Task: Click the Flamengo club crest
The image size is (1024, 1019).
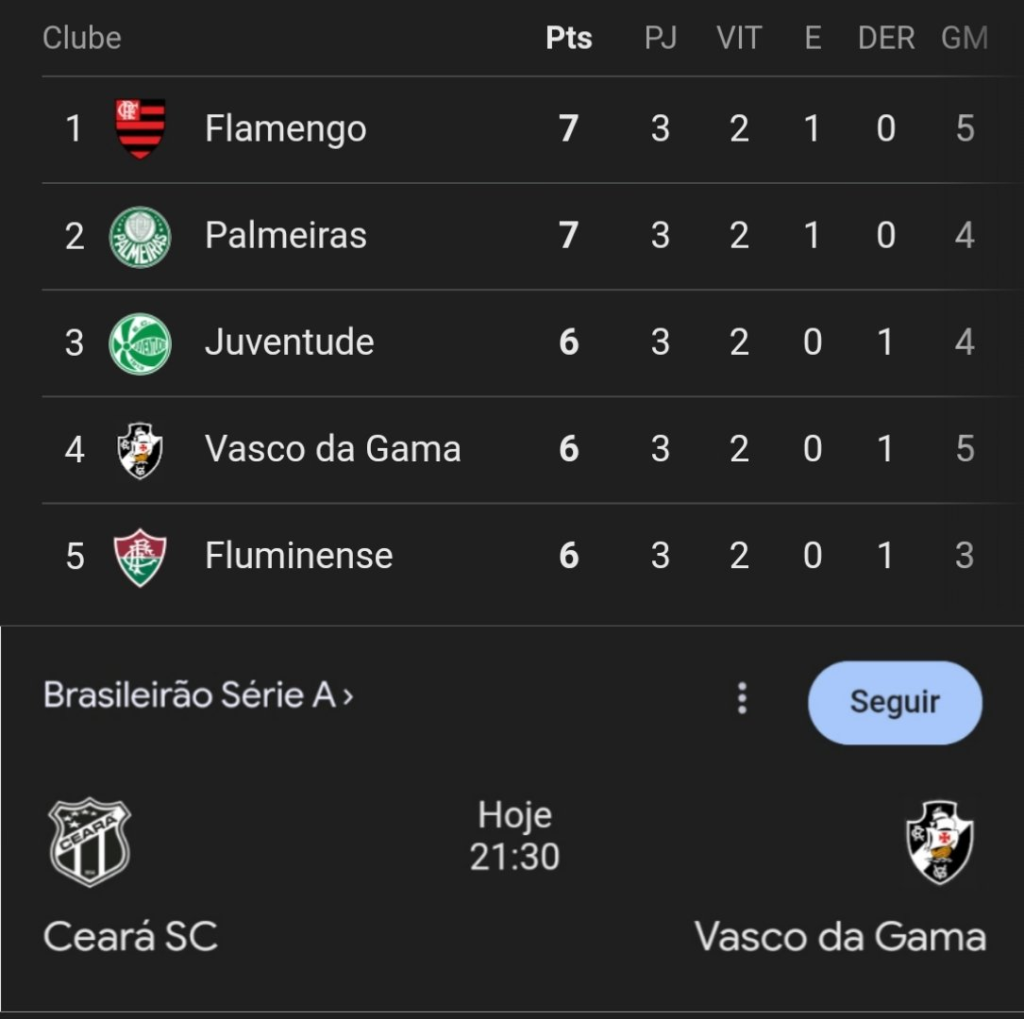Action: (140, 129)
